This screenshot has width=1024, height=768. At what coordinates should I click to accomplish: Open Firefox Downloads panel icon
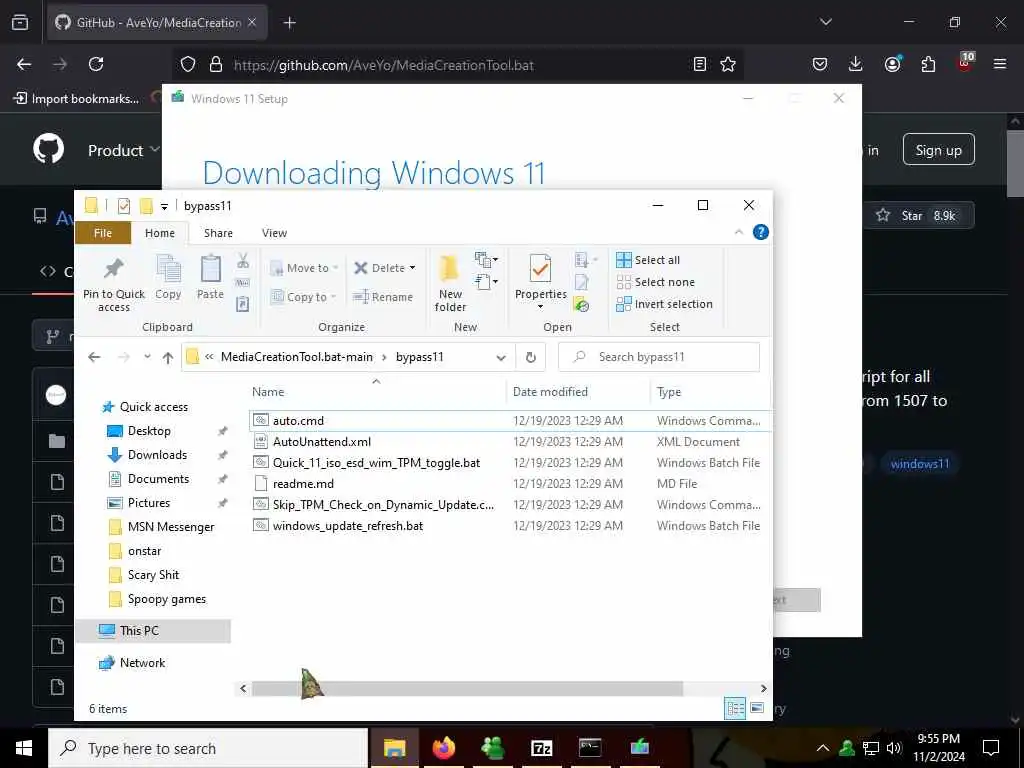[x=856, y=64]
